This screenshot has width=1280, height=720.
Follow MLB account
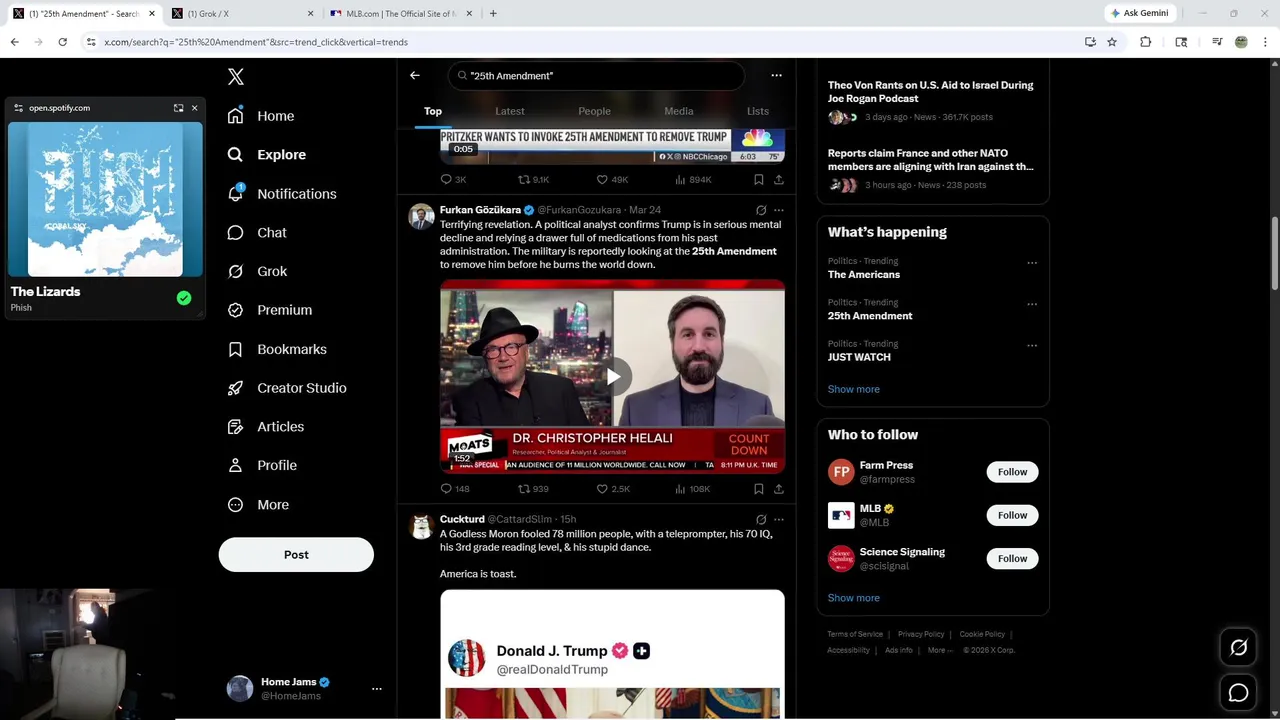tap(1012, 515)
